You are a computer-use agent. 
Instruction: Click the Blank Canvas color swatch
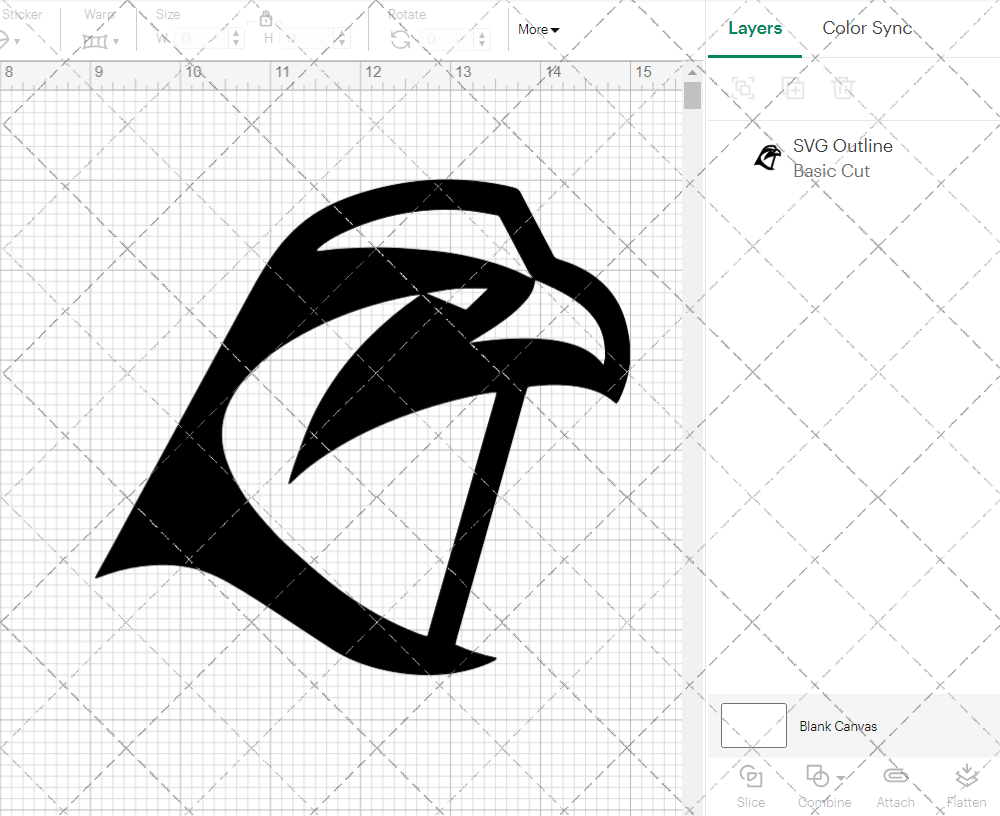[752, 726]
